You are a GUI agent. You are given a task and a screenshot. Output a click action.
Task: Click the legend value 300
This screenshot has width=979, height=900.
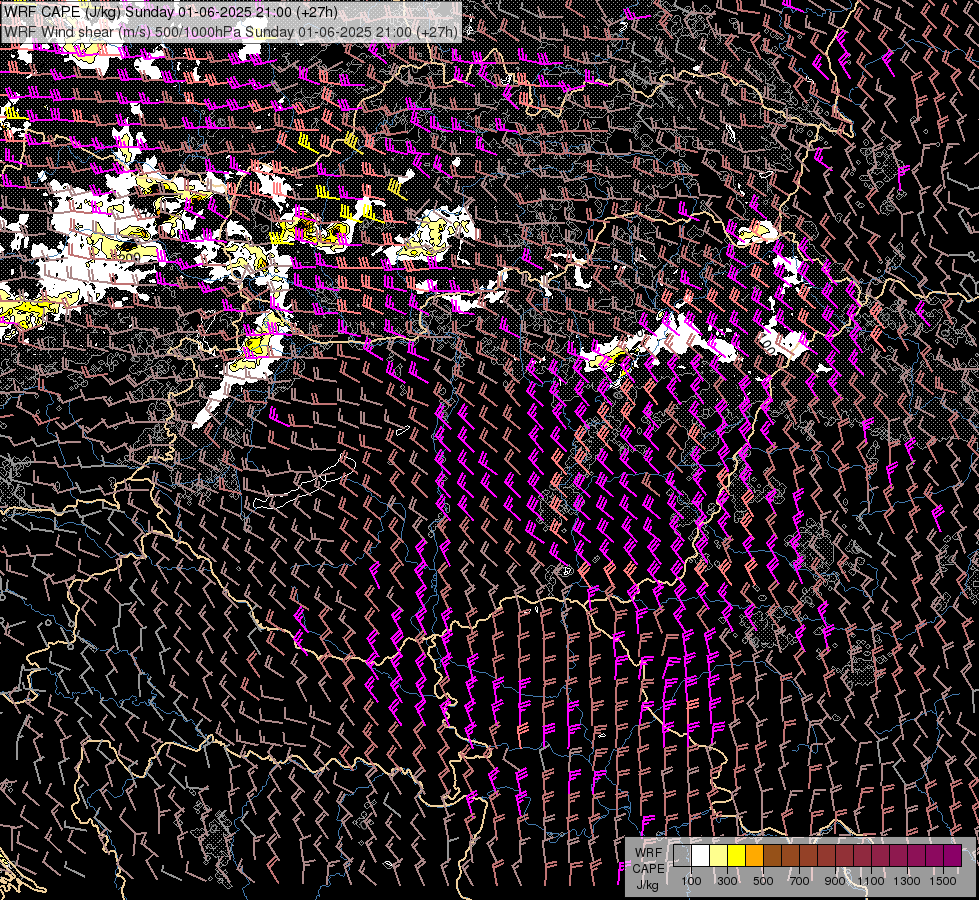(x=727, y=881)
